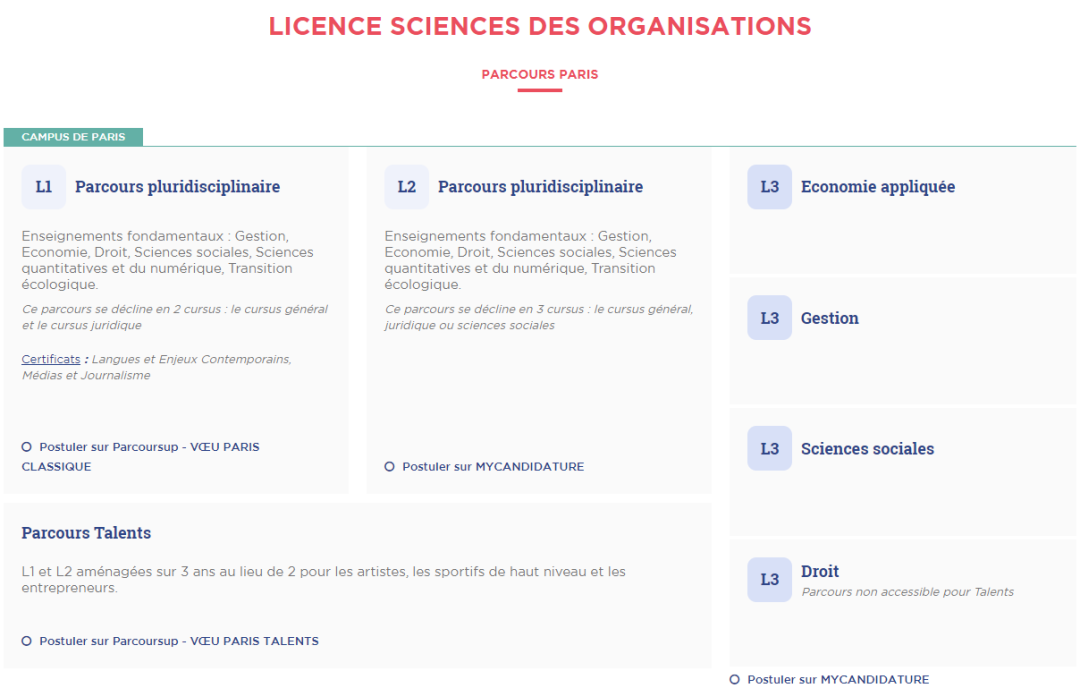Open the Economie appliquée heading
This screenshot has width=1080, height=688.
[x=878, y=187]
